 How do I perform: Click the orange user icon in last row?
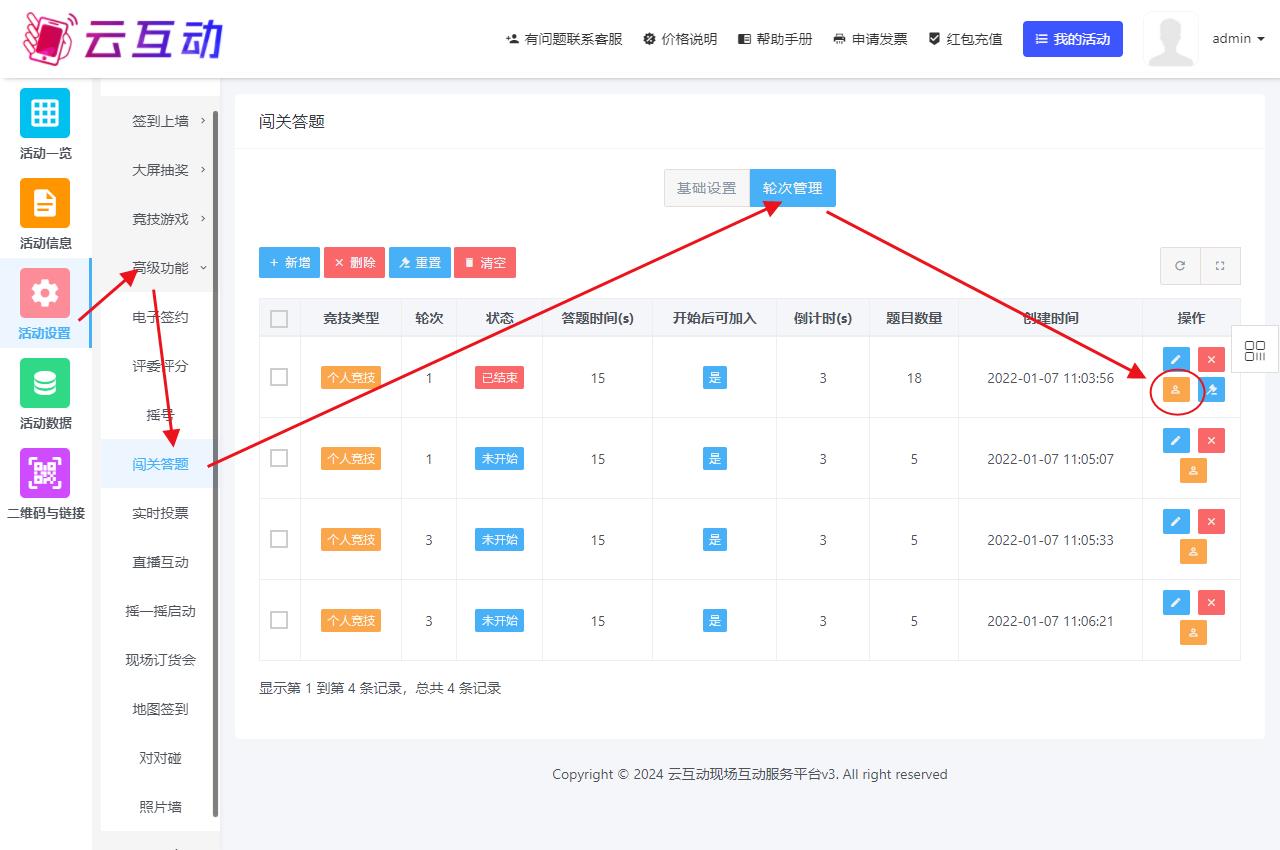pos(1193,632)
